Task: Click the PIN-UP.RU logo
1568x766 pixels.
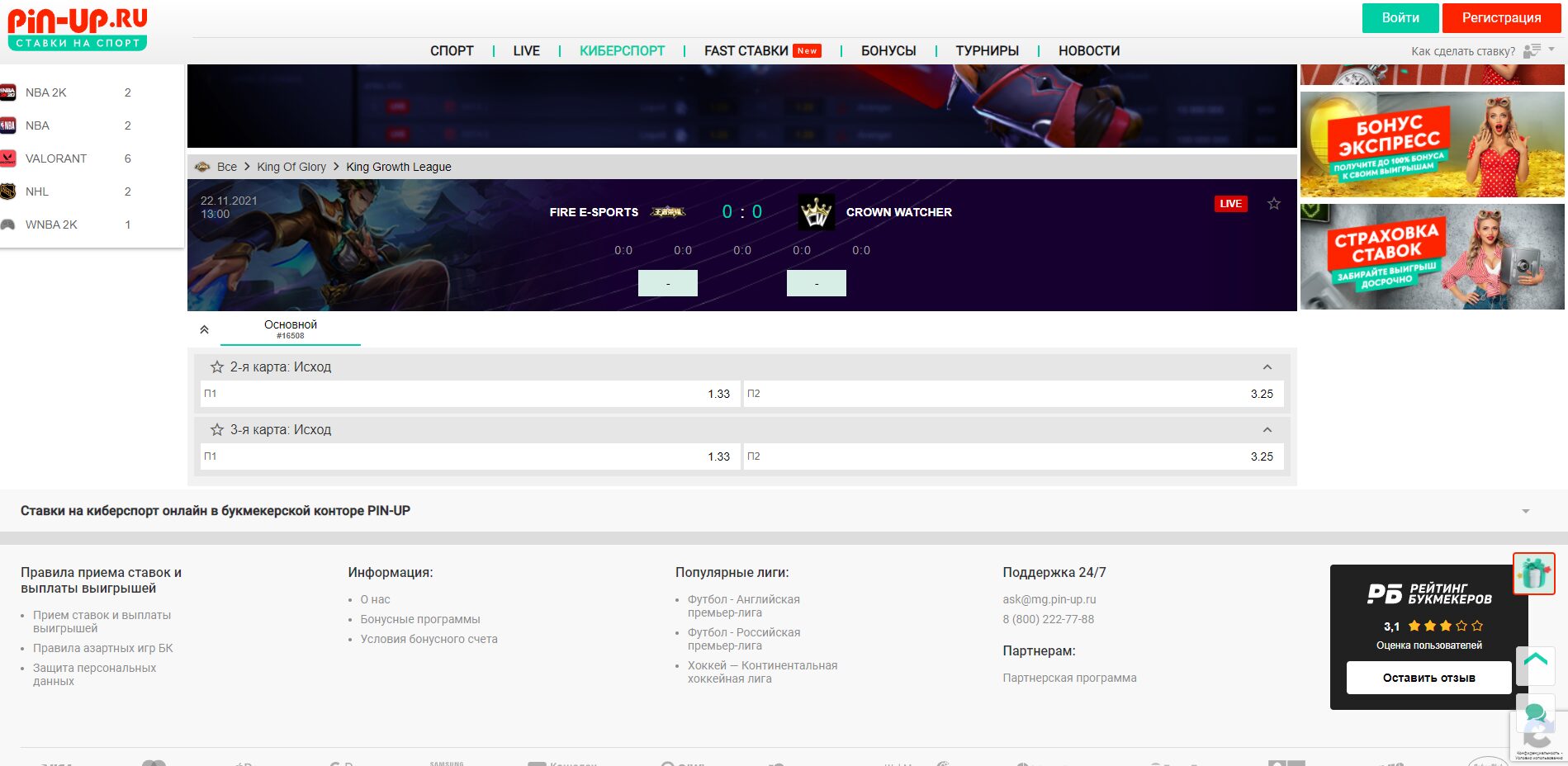Action: tap(78, 30)
